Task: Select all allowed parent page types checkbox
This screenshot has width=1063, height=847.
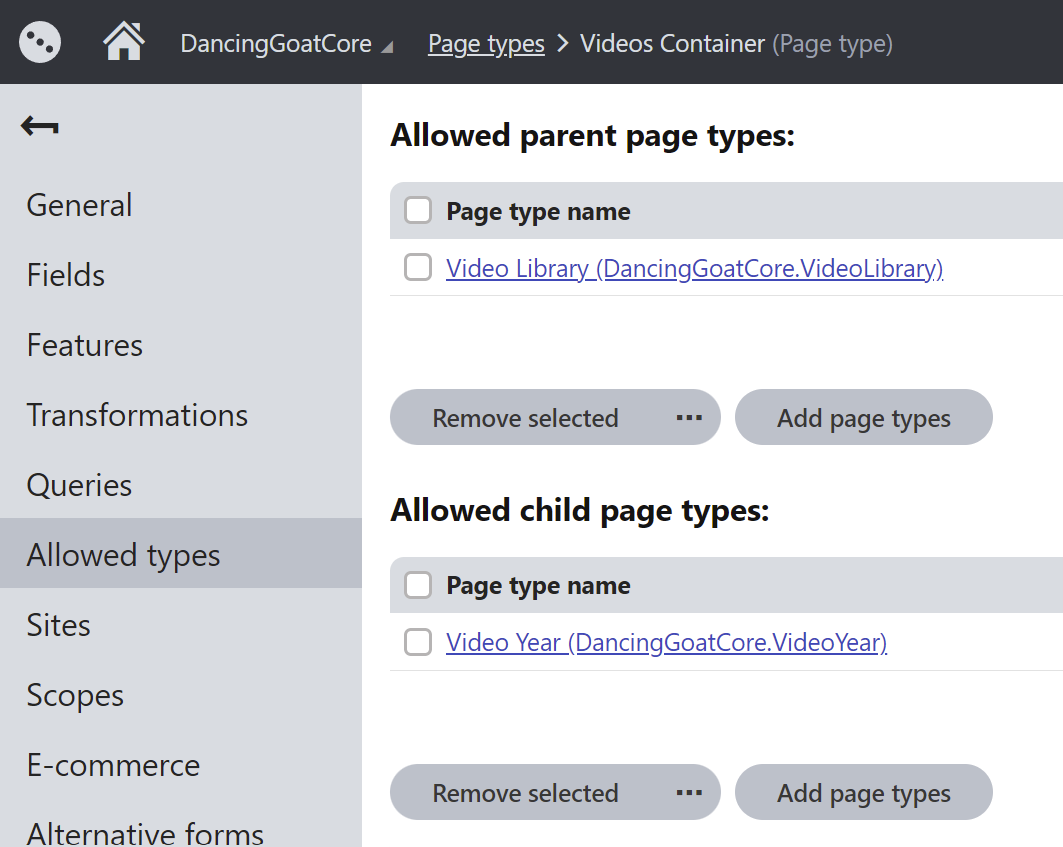Action: tap(418, 210)
